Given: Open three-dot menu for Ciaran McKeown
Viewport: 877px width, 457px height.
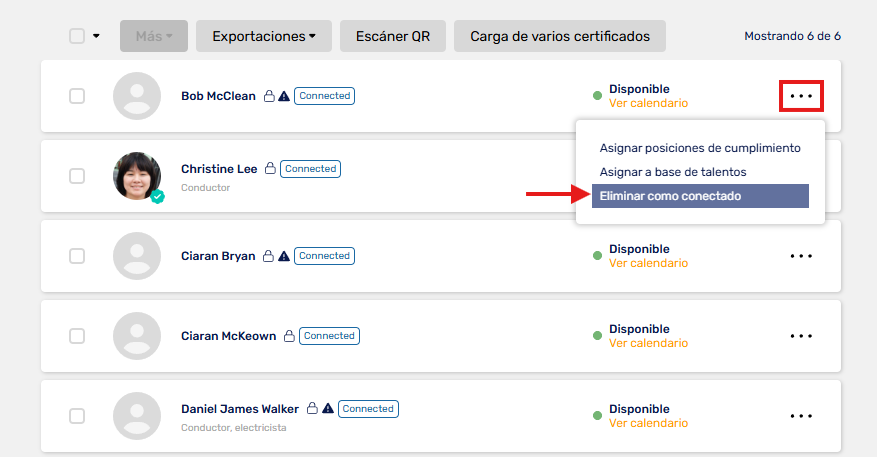Looking at the screenshot, I should 801,336.
